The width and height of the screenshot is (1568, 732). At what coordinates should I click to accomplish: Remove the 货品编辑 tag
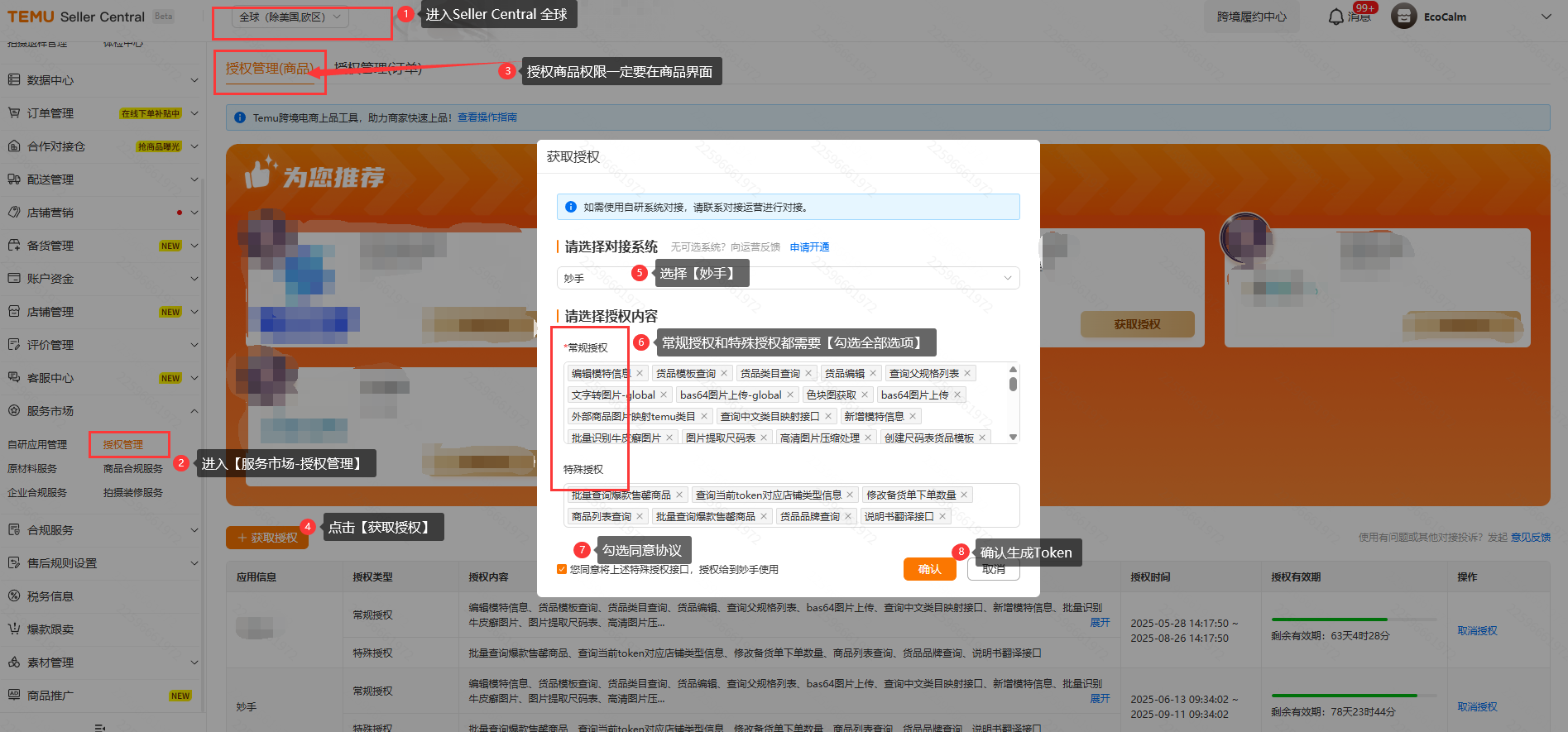coord(873,374)
